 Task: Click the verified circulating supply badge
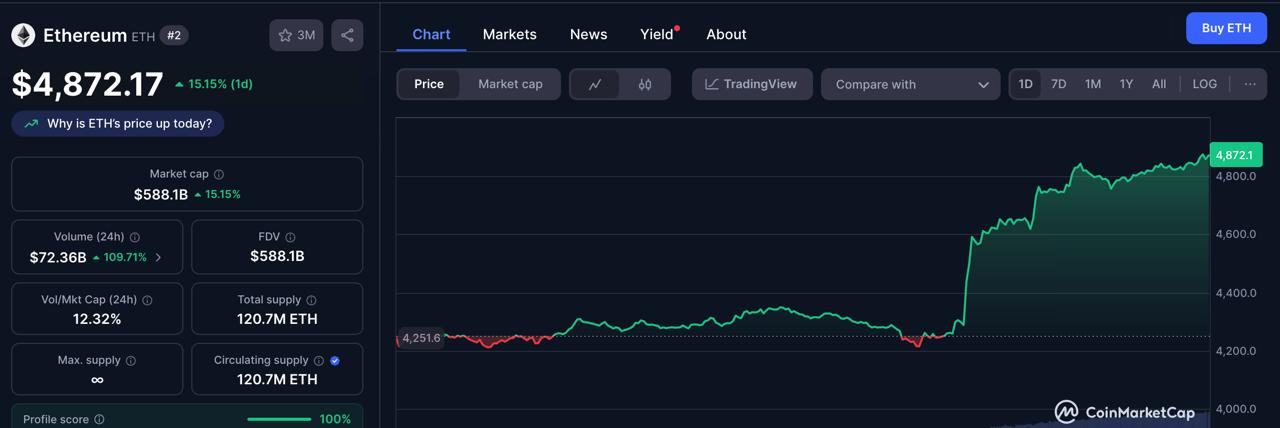pos(335,361)
